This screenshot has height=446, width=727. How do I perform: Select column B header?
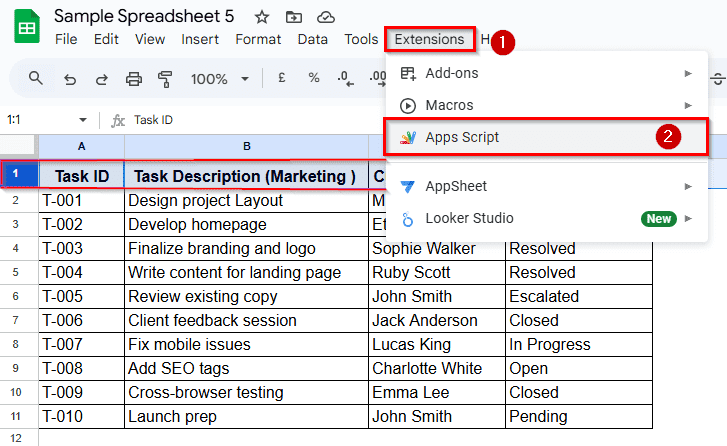tap(246, 146)
